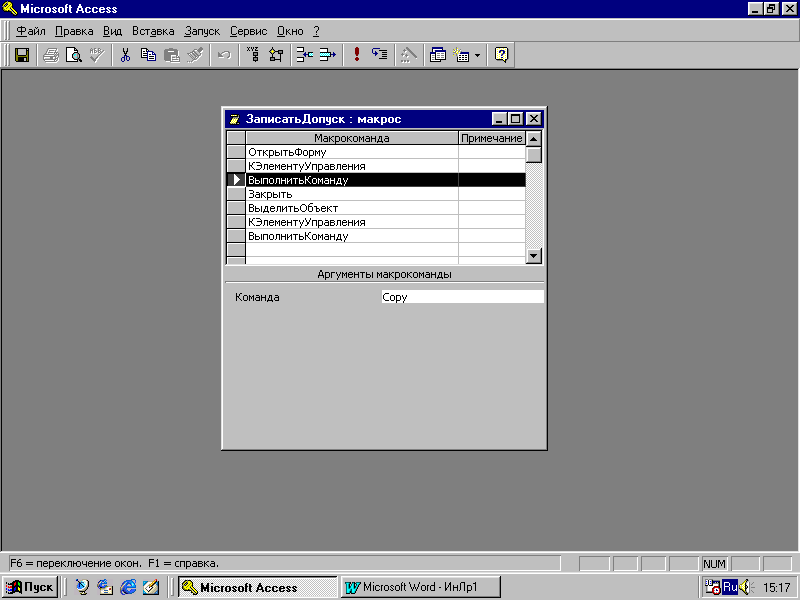Open the ? help menu
Image resolution: width=800 pixels, height=600 pixels.
(316, 31)
